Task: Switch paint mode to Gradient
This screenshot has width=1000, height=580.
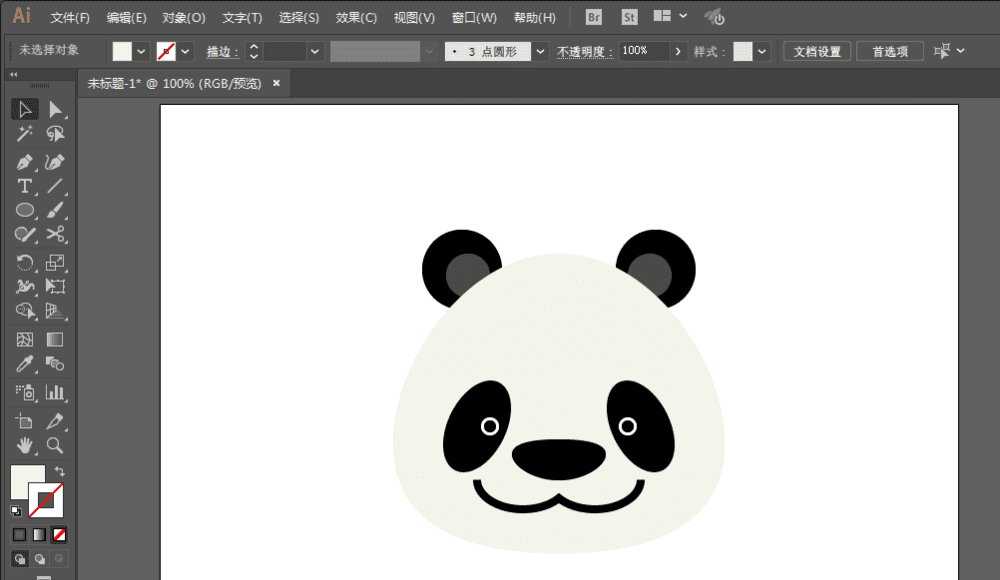Action: click(x=39, y=535)
